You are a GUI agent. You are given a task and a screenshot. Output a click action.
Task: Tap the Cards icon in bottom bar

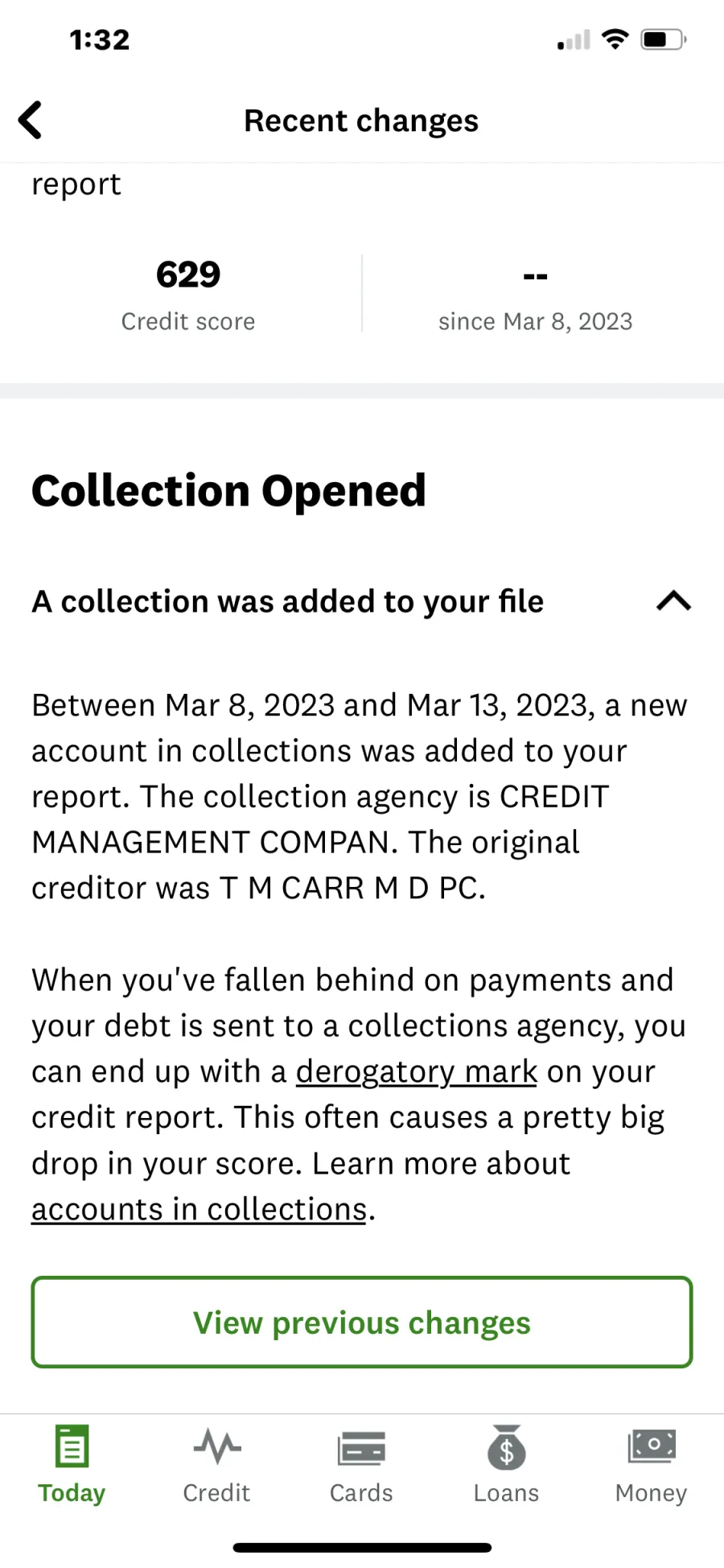point(361,1448)
